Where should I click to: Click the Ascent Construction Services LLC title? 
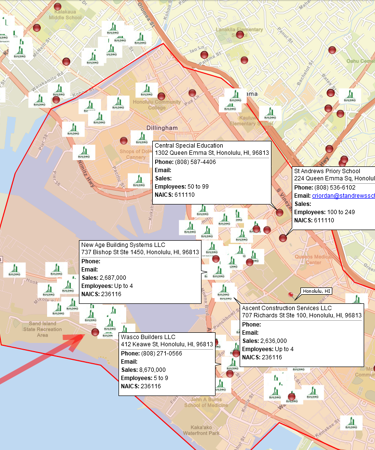[287, 308]
